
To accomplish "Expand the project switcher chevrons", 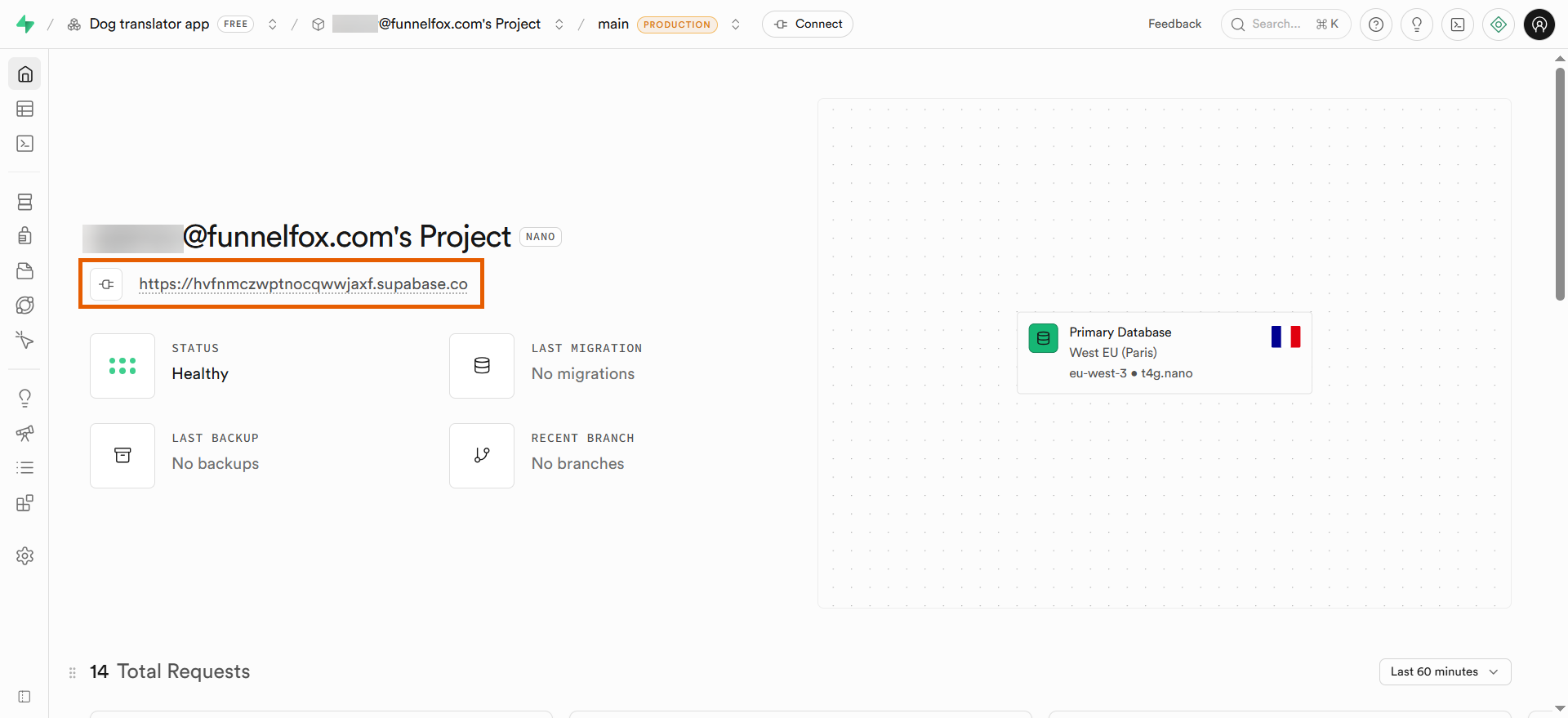I will 559,25.
